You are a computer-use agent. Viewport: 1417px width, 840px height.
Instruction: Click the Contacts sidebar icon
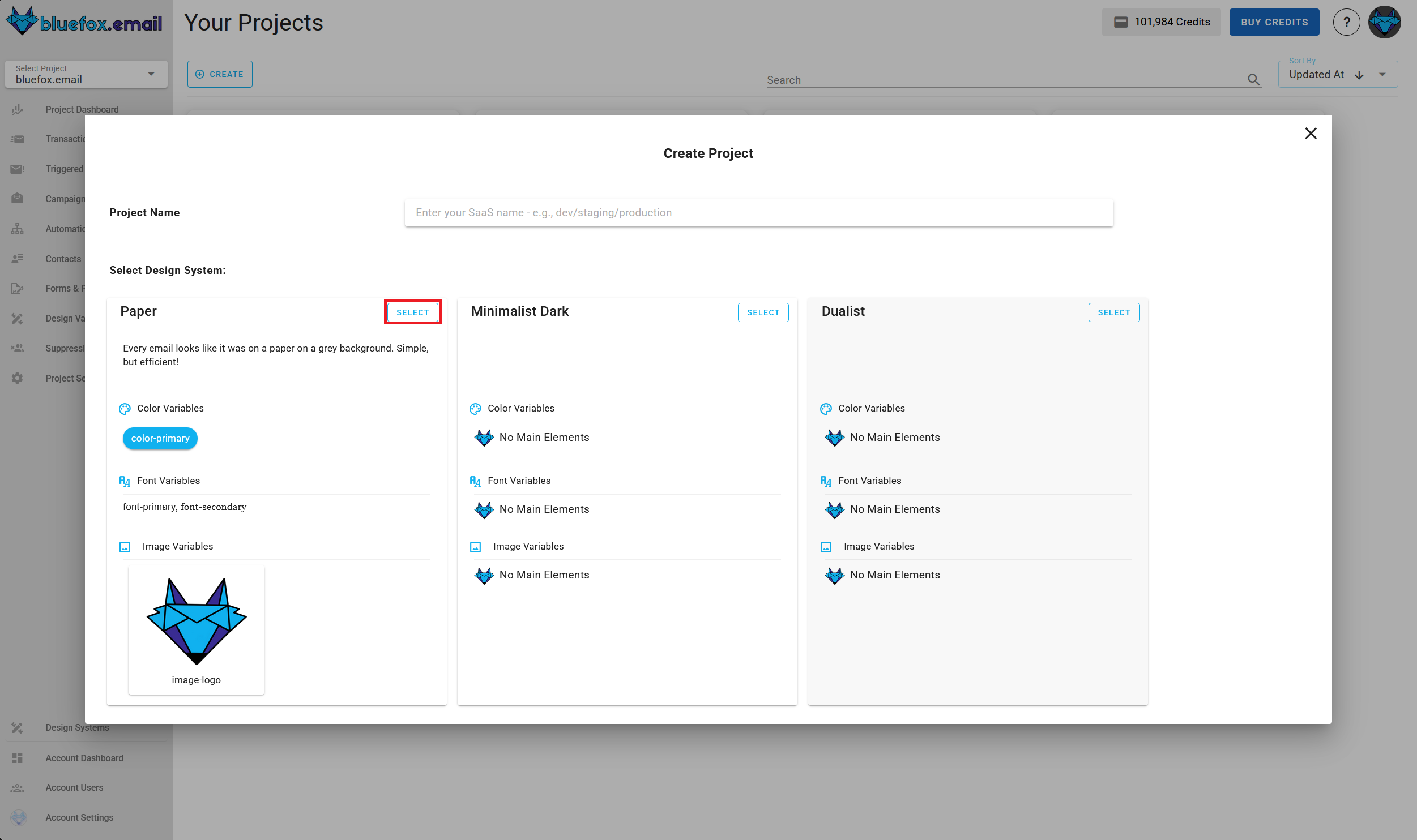coord(17,259)
